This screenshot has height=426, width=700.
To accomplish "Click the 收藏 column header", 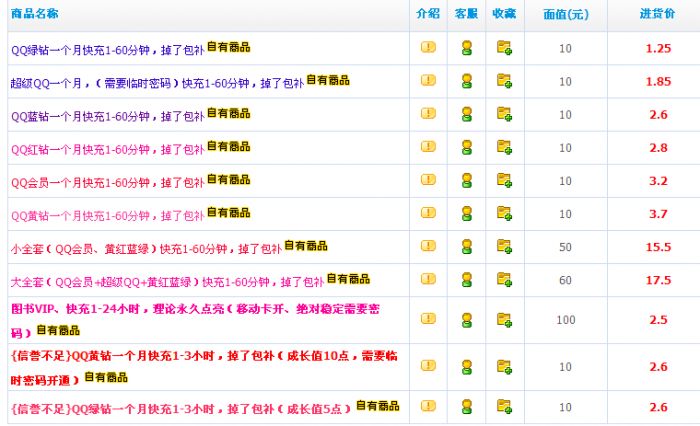I will (x=504, y=13).
